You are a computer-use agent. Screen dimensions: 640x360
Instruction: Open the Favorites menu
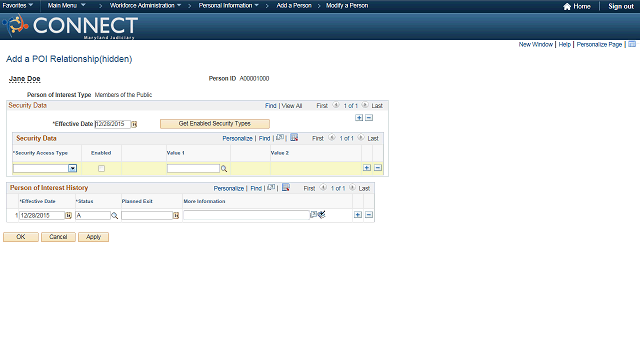point(18,5)
